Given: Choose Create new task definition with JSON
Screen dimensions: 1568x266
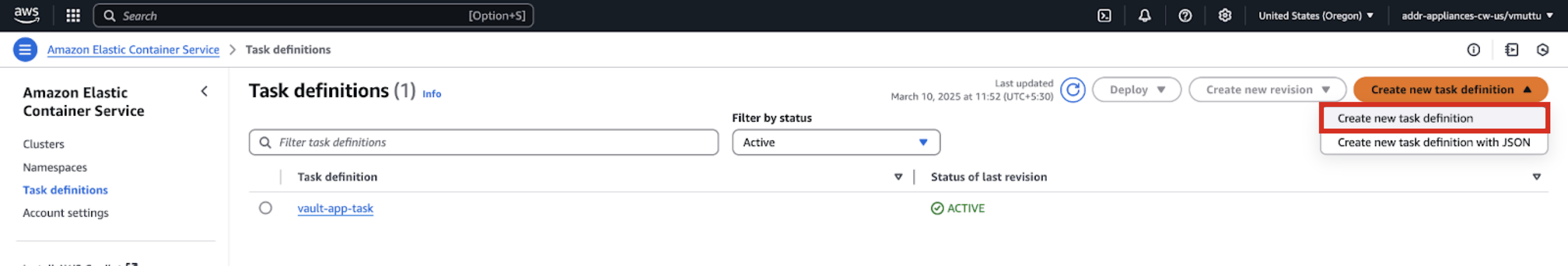Looking at the screenshot, I should [1434, 143].
